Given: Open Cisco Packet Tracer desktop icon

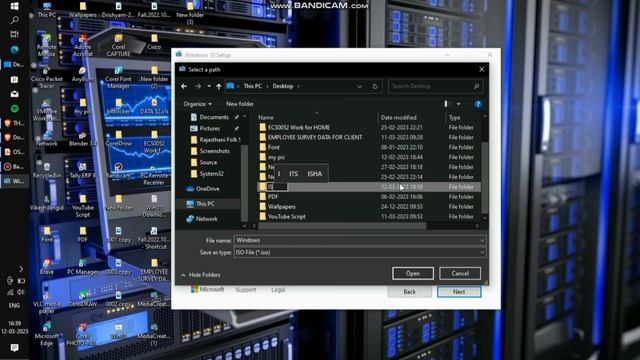Looking at the screenshot, I should pyautogui.click(x=47, y=78).
